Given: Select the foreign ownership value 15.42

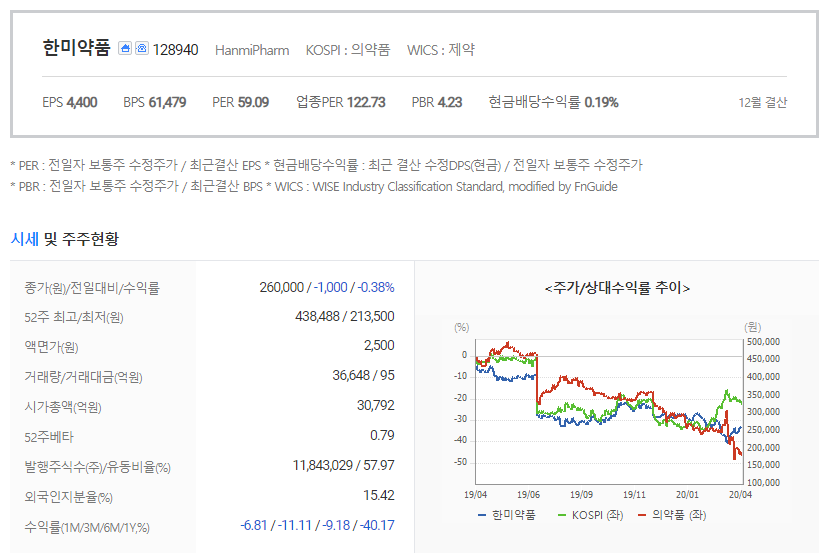Looking at the screenshot, I should pyautogui.click(x=379, y=495).
